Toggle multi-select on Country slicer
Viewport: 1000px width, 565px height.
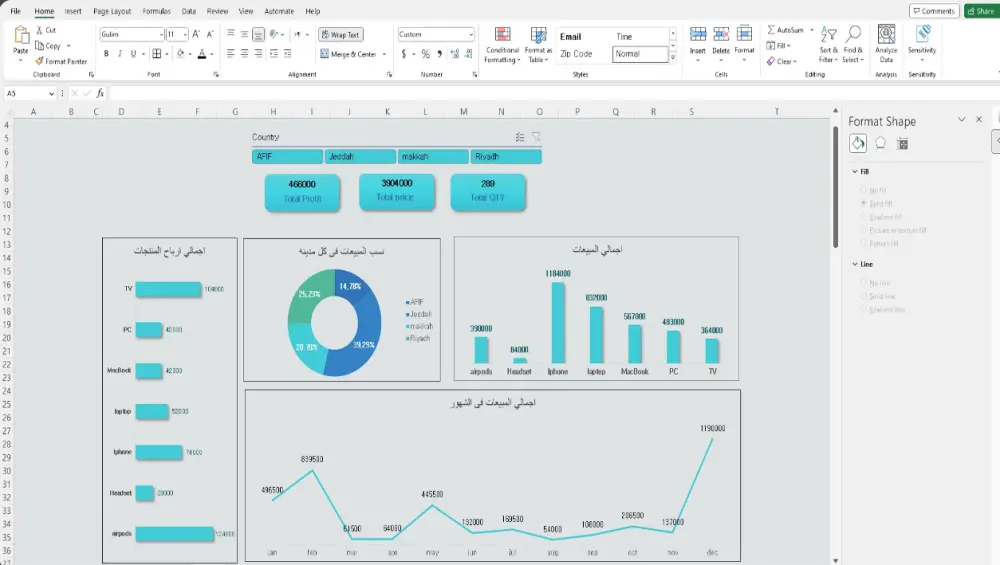pyautogui.click(x=520, y=137)
